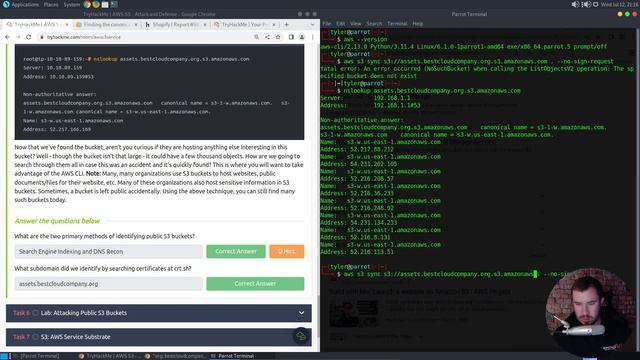Click the Task 6 chevron arrow
640x360 pixels.
pyautogui.click(x=301, y=313)
